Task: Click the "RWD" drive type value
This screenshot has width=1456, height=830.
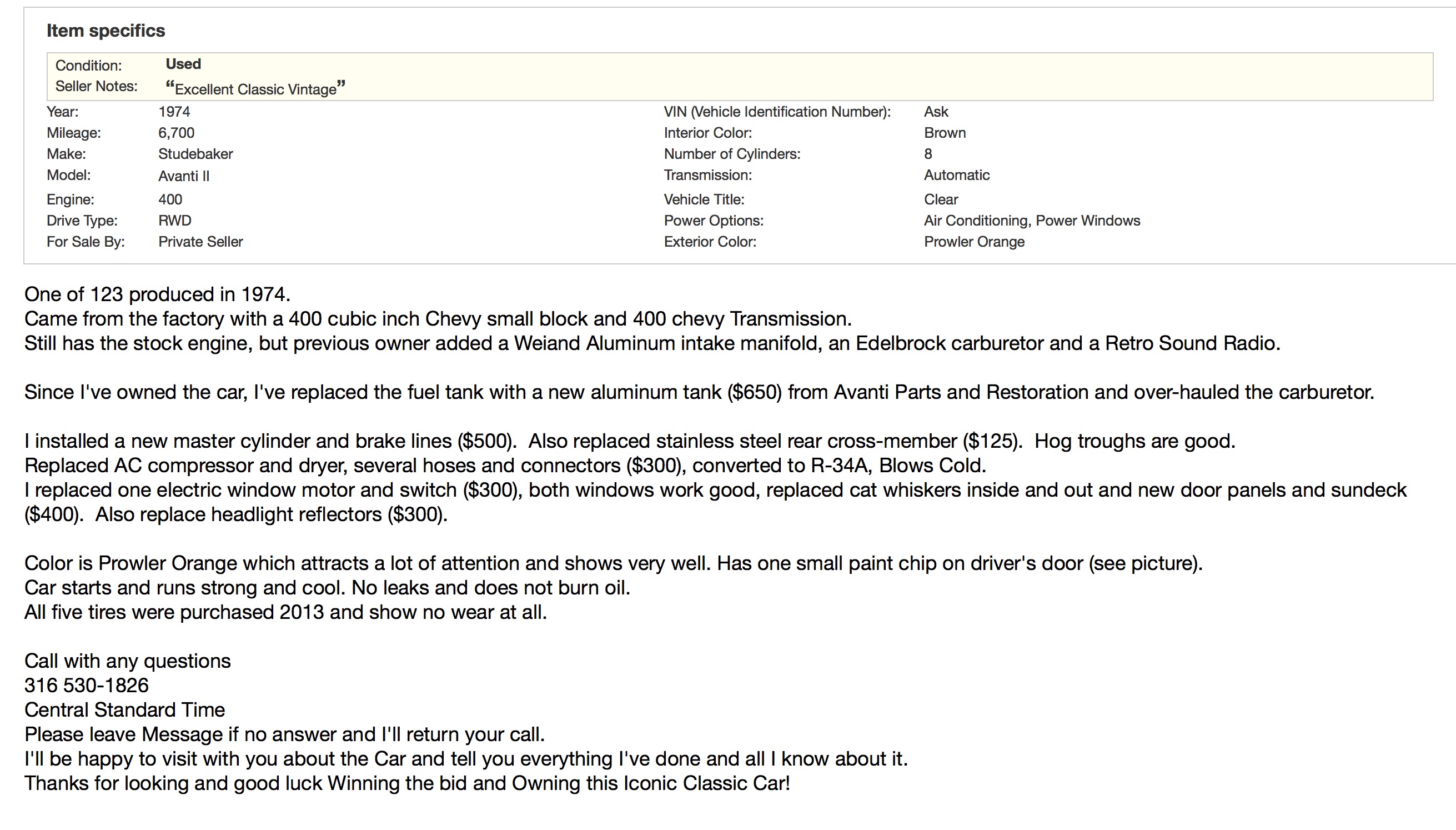Action: 174,221
